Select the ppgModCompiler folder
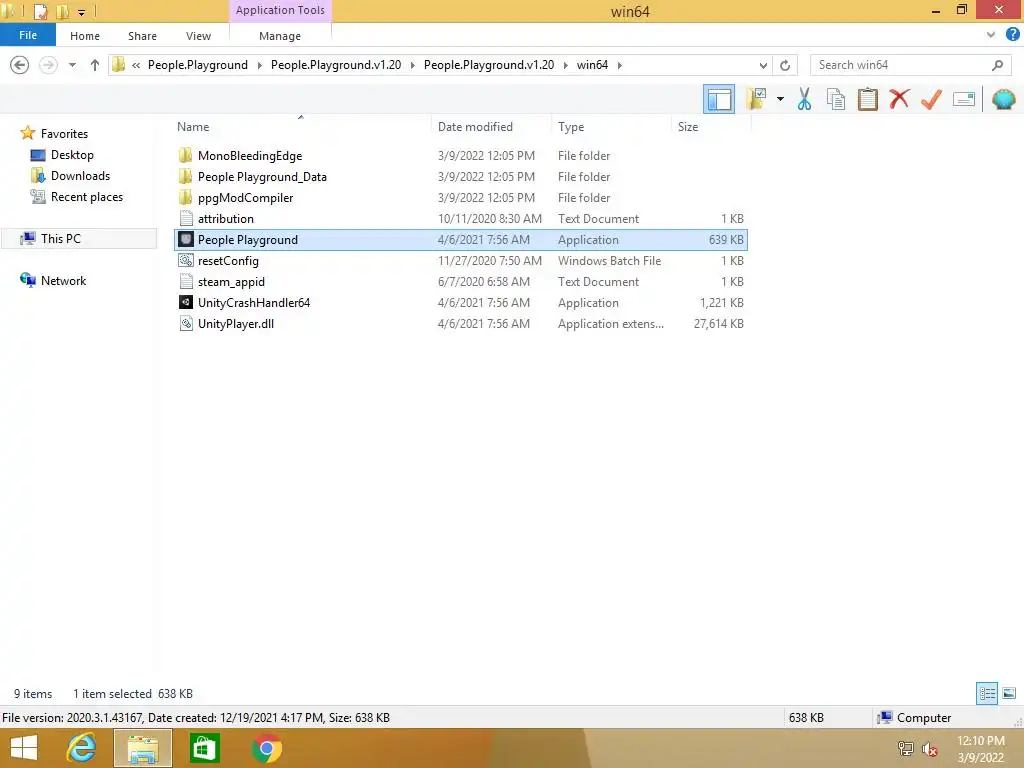 (x=461, y=197)
